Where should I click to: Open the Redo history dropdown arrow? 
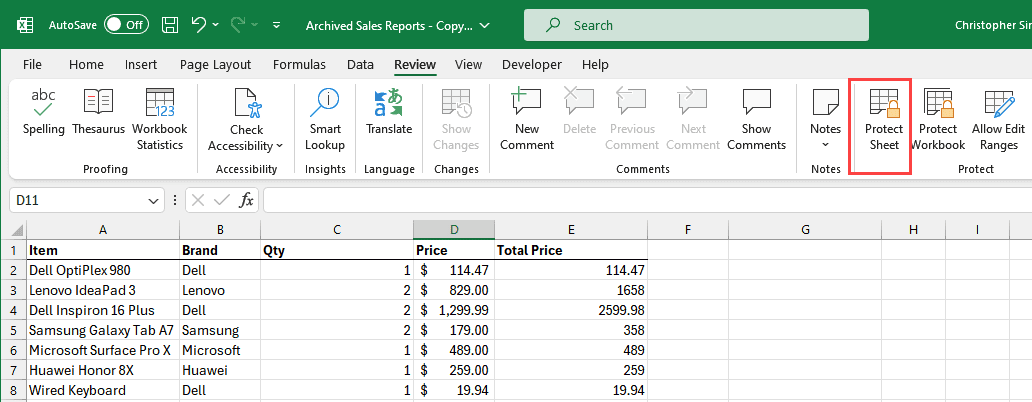click(x=255, y=25)
